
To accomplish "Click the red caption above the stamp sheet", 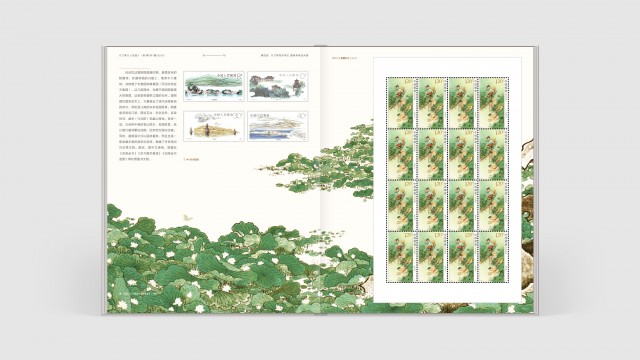I will (344, 58).
